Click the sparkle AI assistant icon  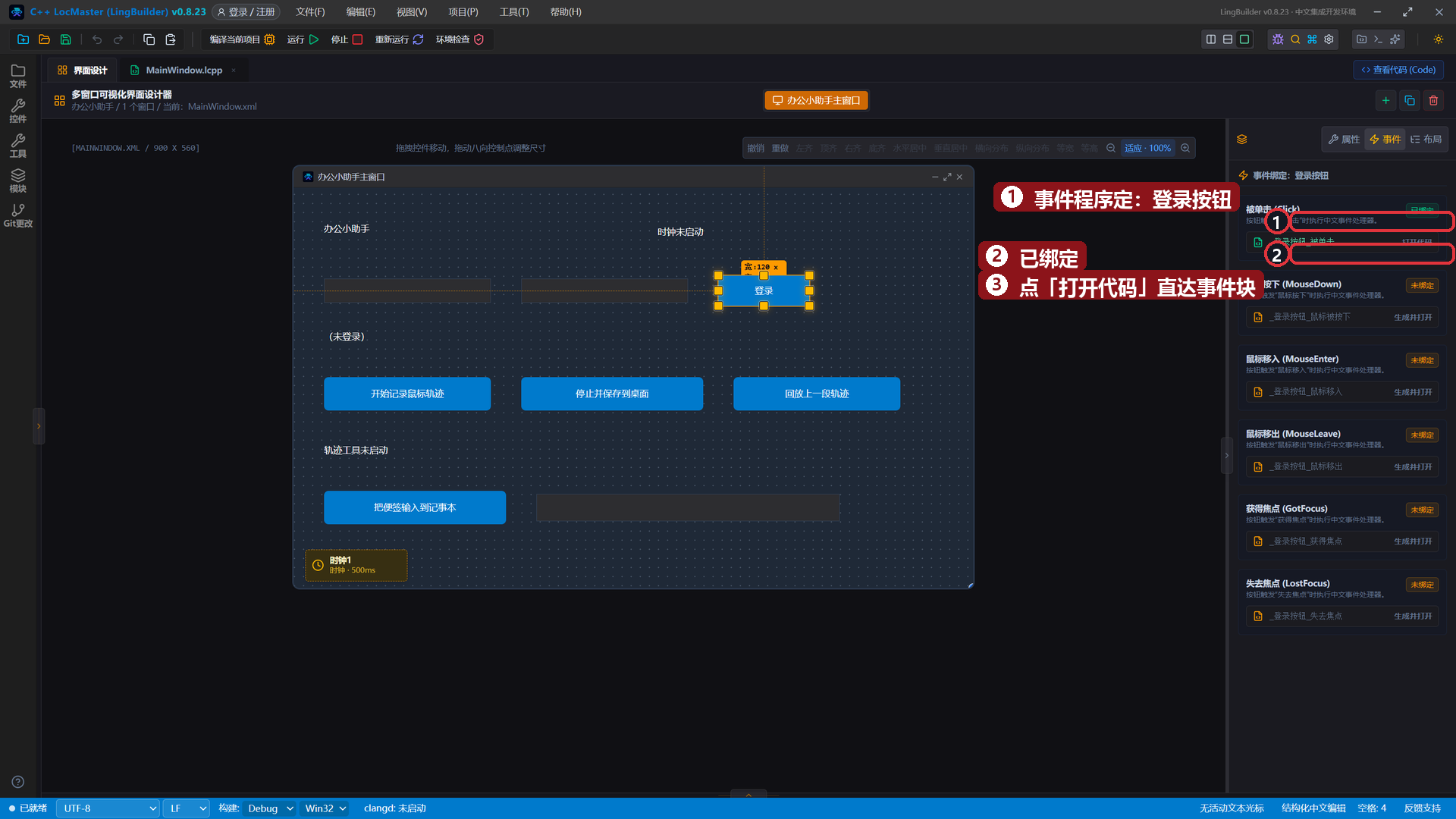[1395, 39]
